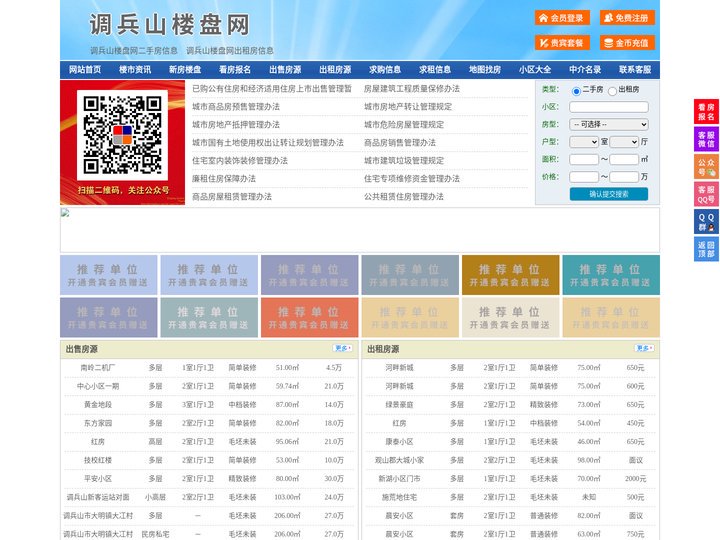Open 联系客服 navigation item

tap(635, 70)
